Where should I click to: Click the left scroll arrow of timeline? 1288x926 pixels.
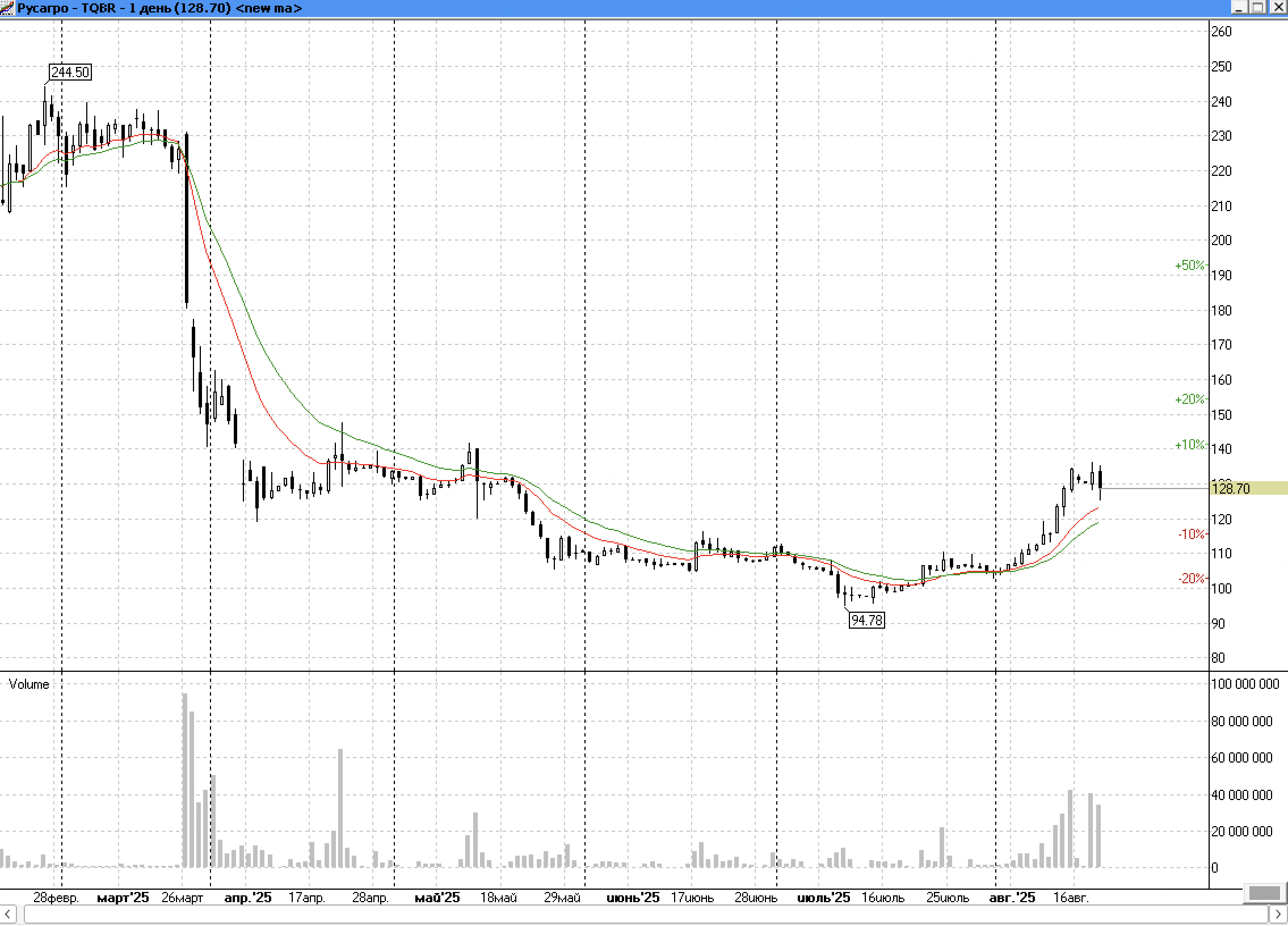(7, 915)
